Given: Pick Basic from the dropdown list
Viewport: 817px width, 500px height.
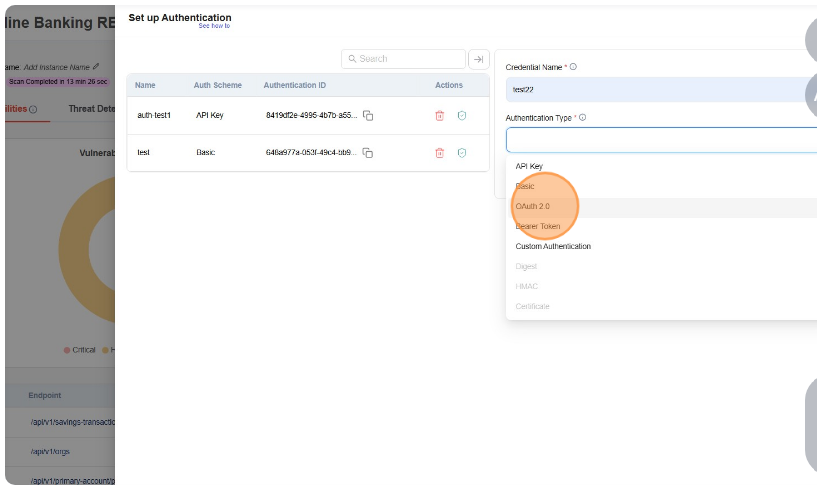Looking at the screenshot, I should coord(525,187).
